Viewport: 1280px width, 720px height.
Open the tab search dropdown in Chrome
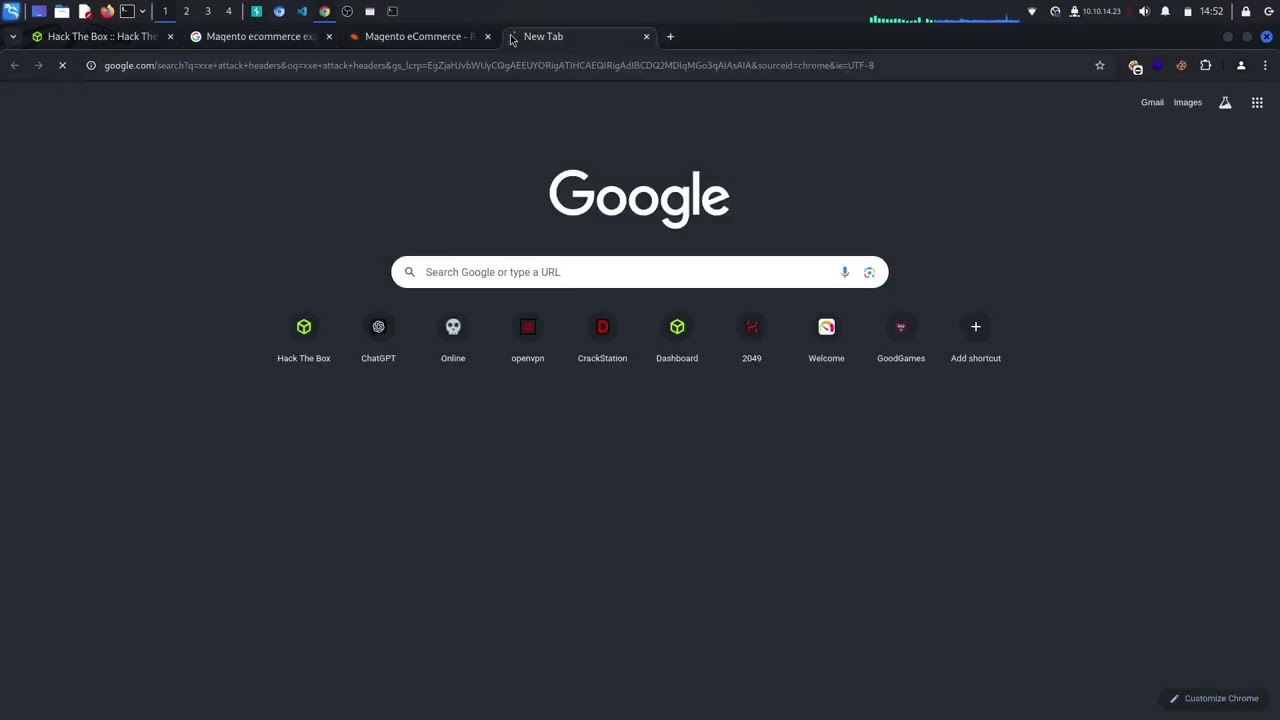coord(13,37)
